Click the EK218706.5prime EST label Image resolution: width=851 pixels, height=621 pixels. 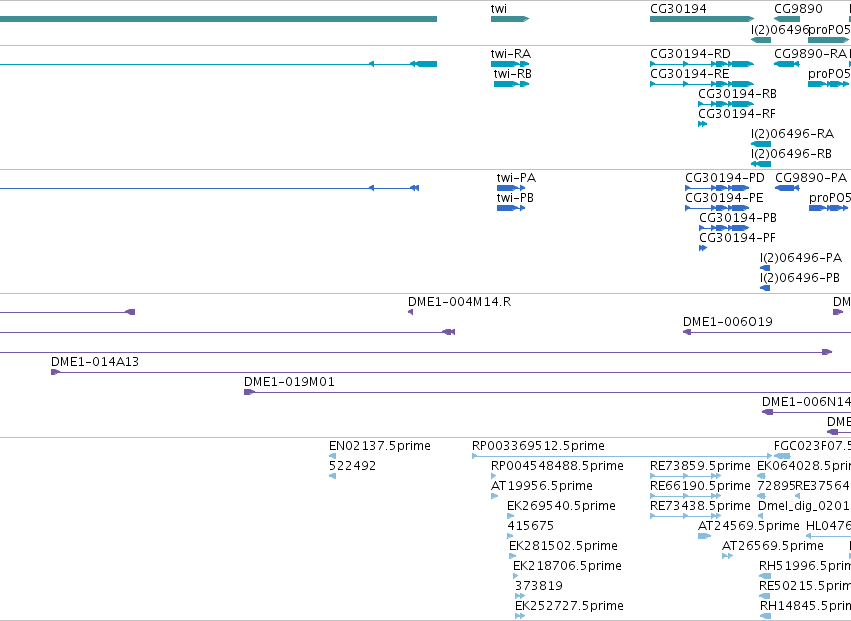[567, 566]
